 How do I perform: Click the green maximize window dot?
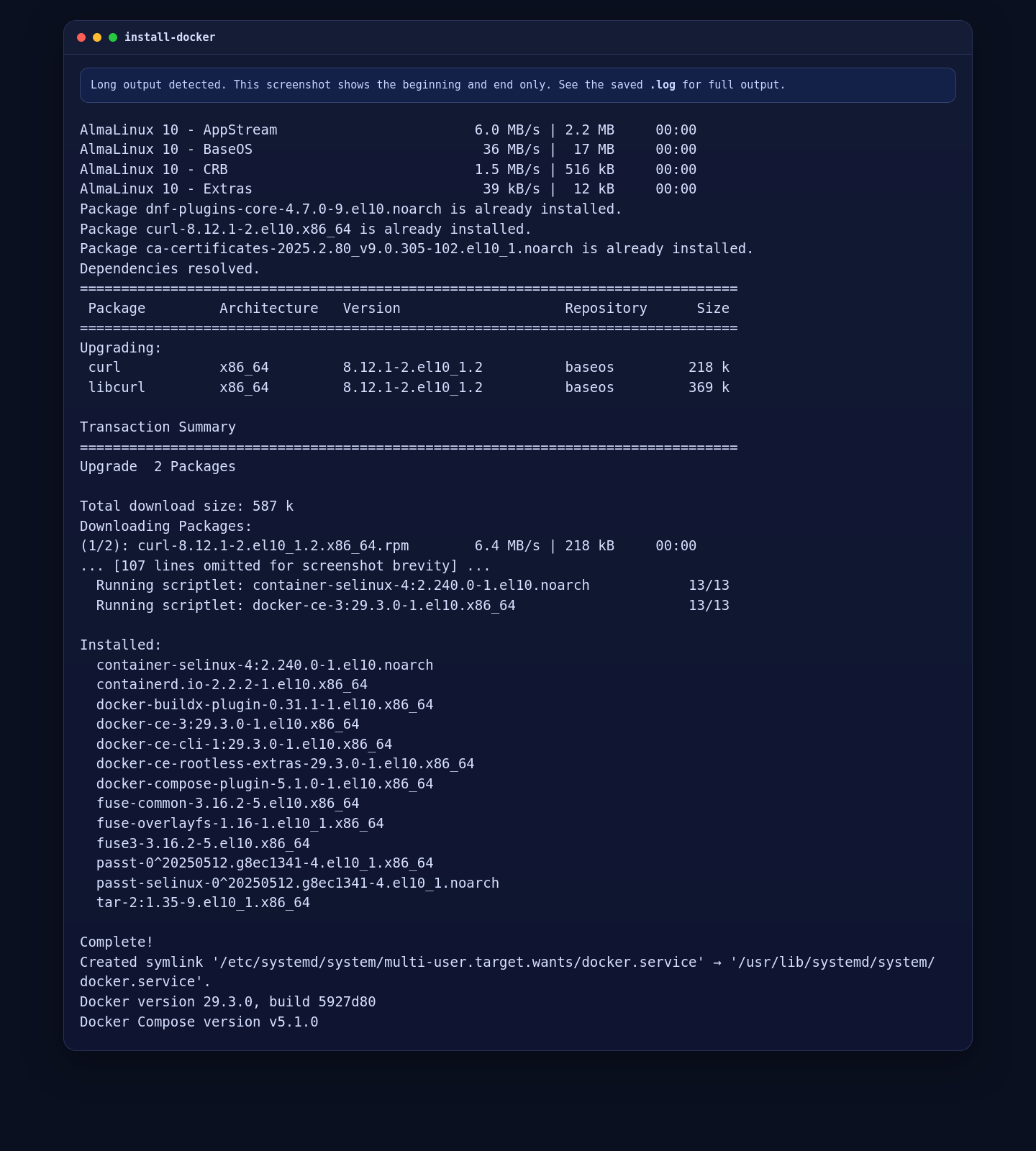113,37
